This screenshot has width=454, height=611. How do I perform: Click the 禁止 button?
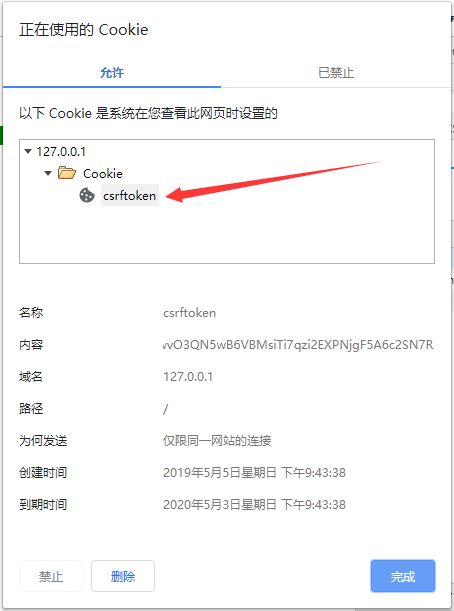pyautogui.click(x=51, y=576)
